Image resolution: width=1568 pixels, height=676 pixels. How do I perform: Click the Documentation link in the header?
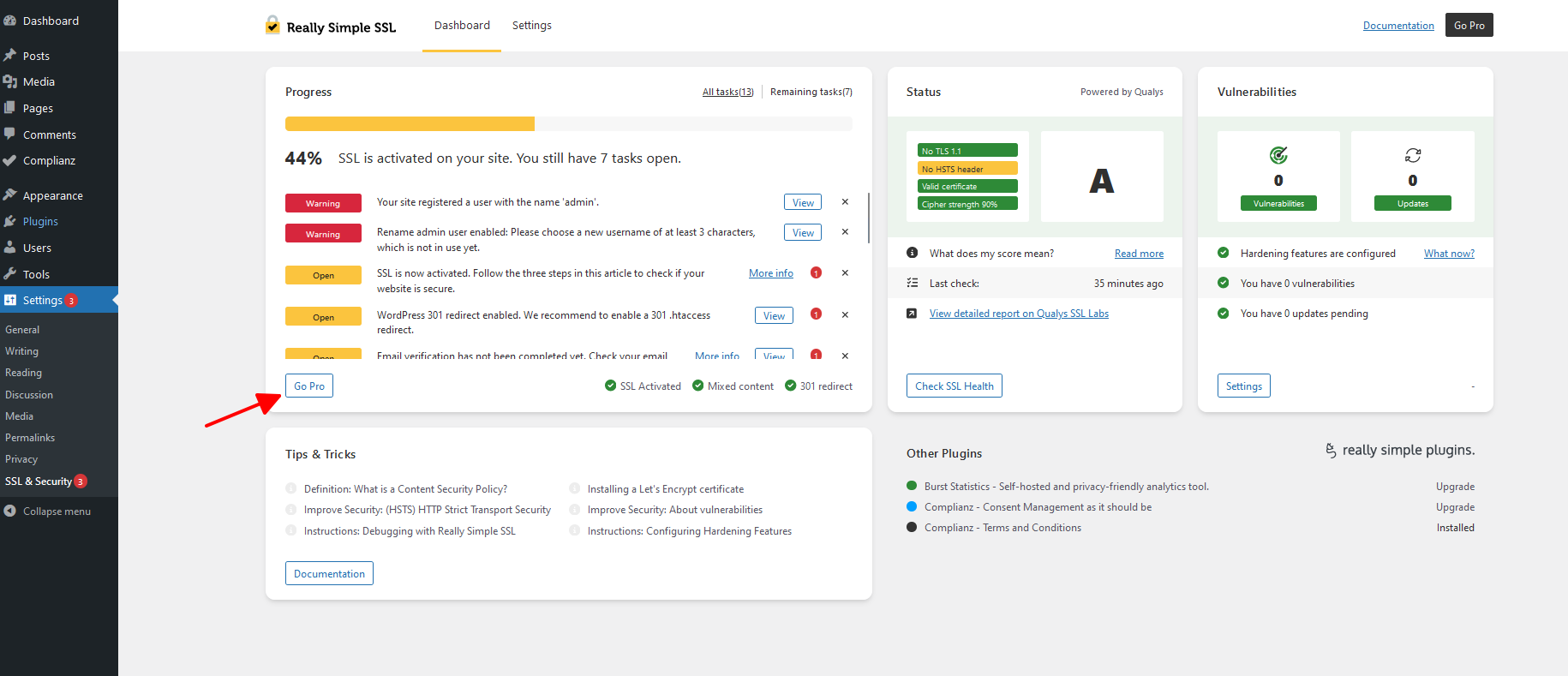click(x=1398, y=26)
